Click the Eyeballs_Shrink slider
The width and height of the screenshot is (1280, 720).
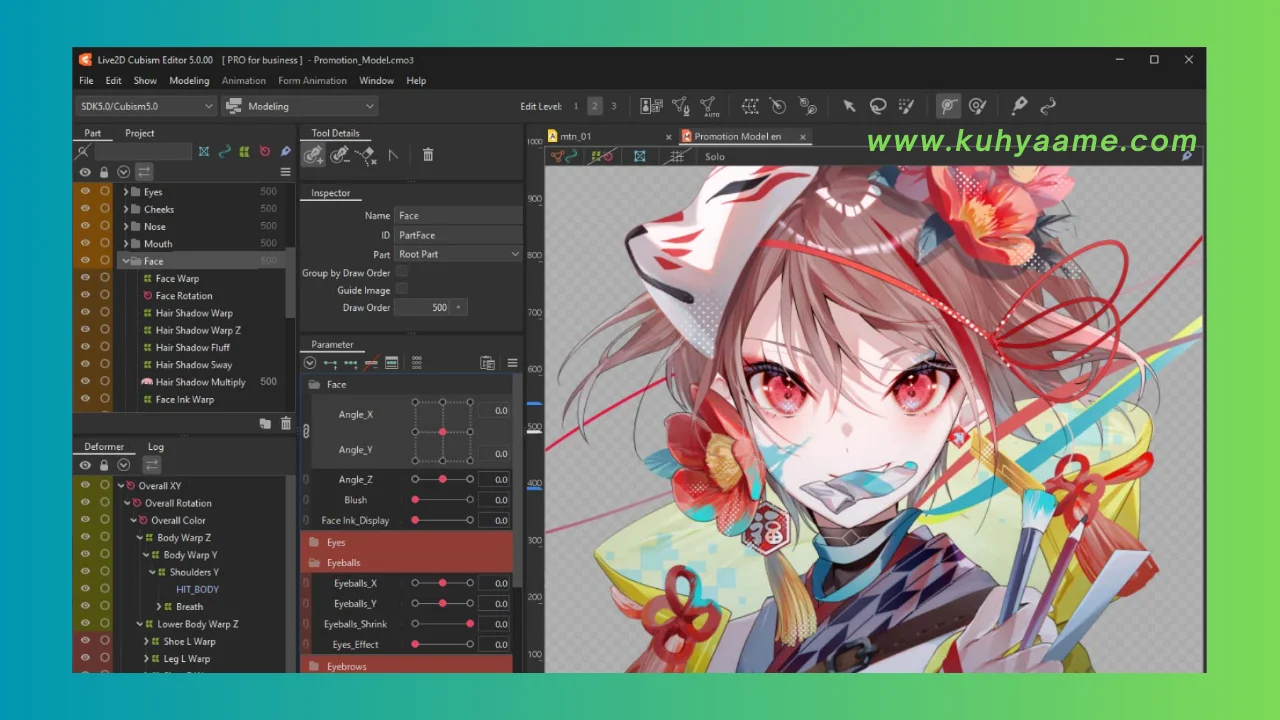tap(443, 624)
